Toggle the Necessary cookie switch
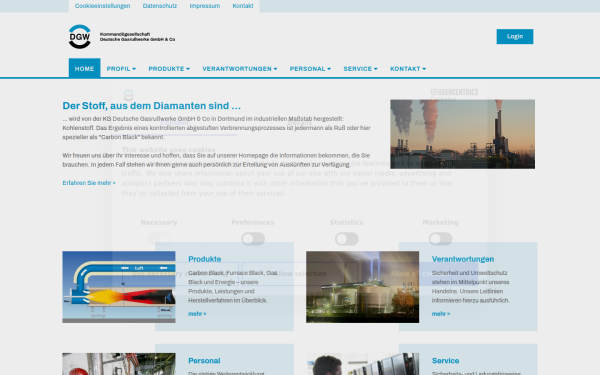Screen dimensions: 600x375 click(159, 239)
